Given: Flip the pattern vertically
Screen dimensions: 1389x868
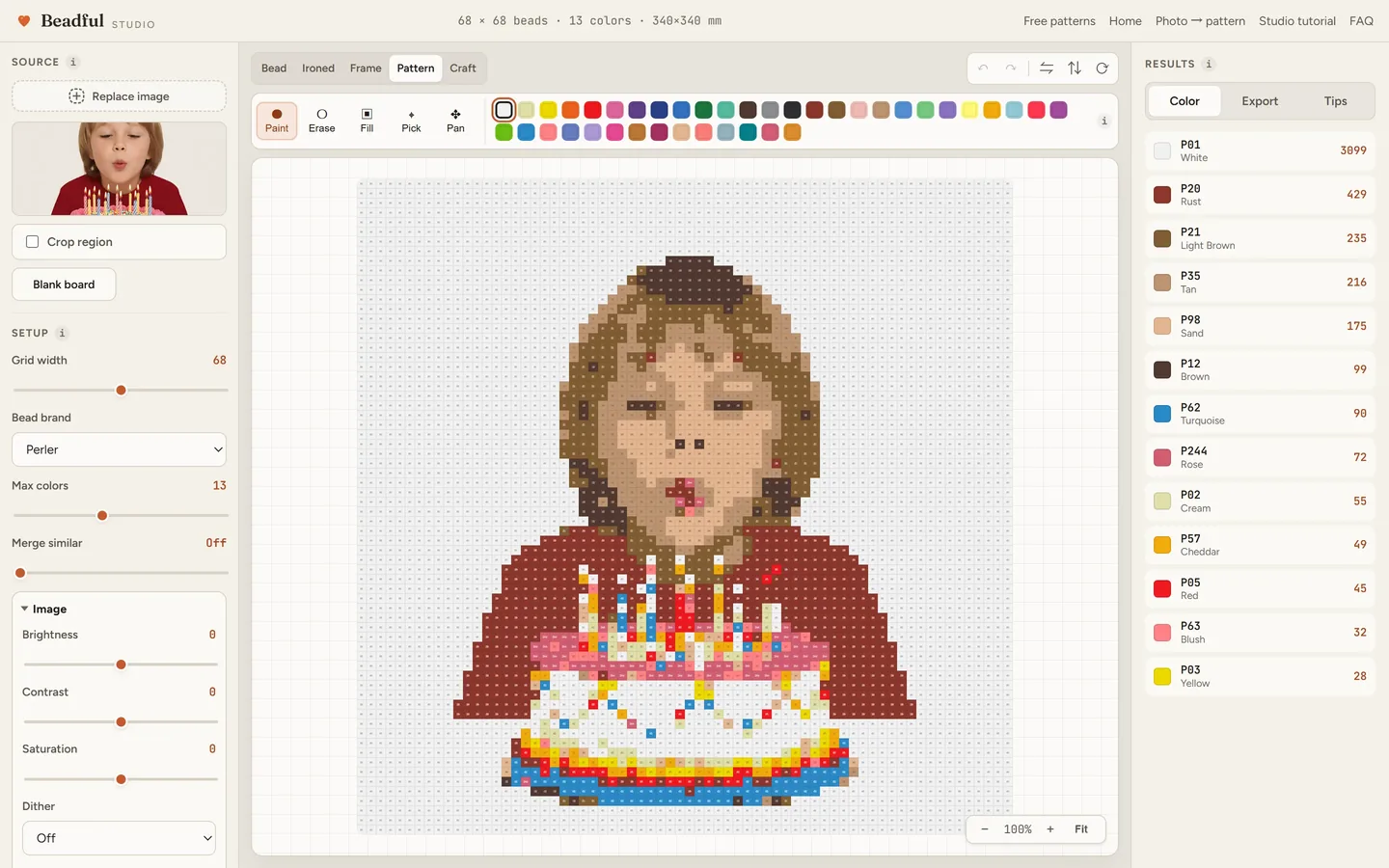Looking at the screenshot, I should (x=1075, y=68).
